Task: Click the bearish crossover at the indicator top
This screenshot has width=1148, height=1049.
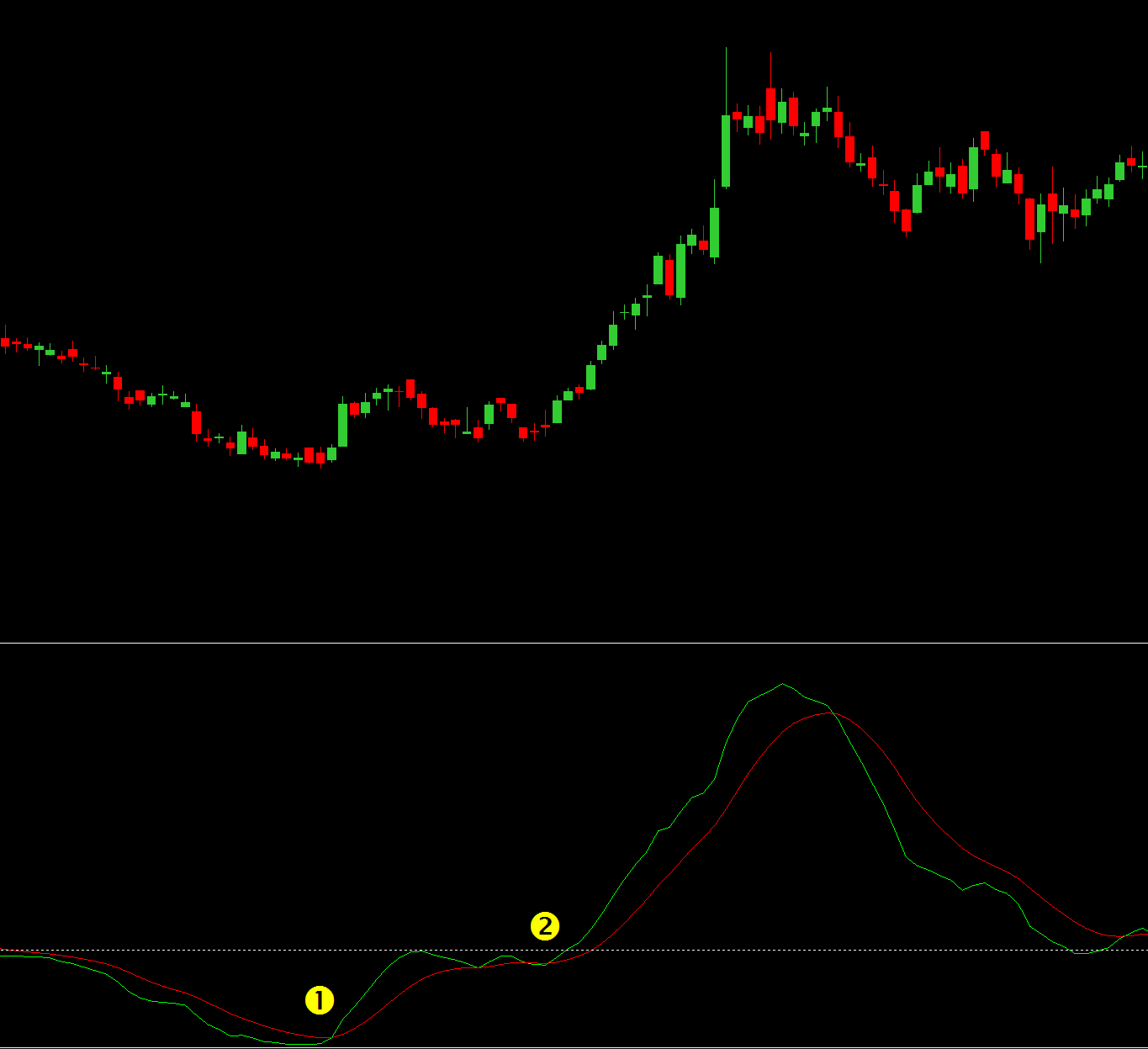Action: click(x=833, y=713)
